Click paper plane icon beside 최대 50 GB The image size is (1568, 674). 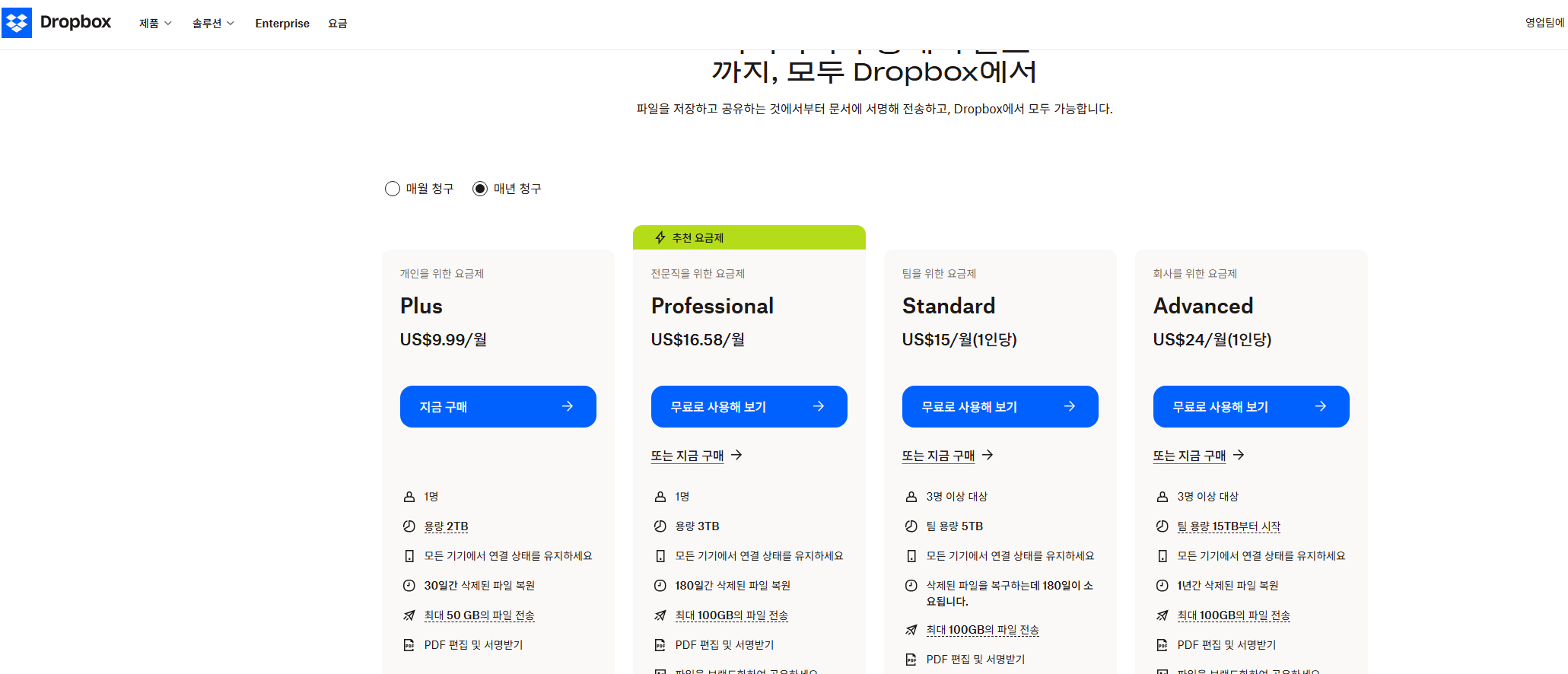tap(409, 615)
